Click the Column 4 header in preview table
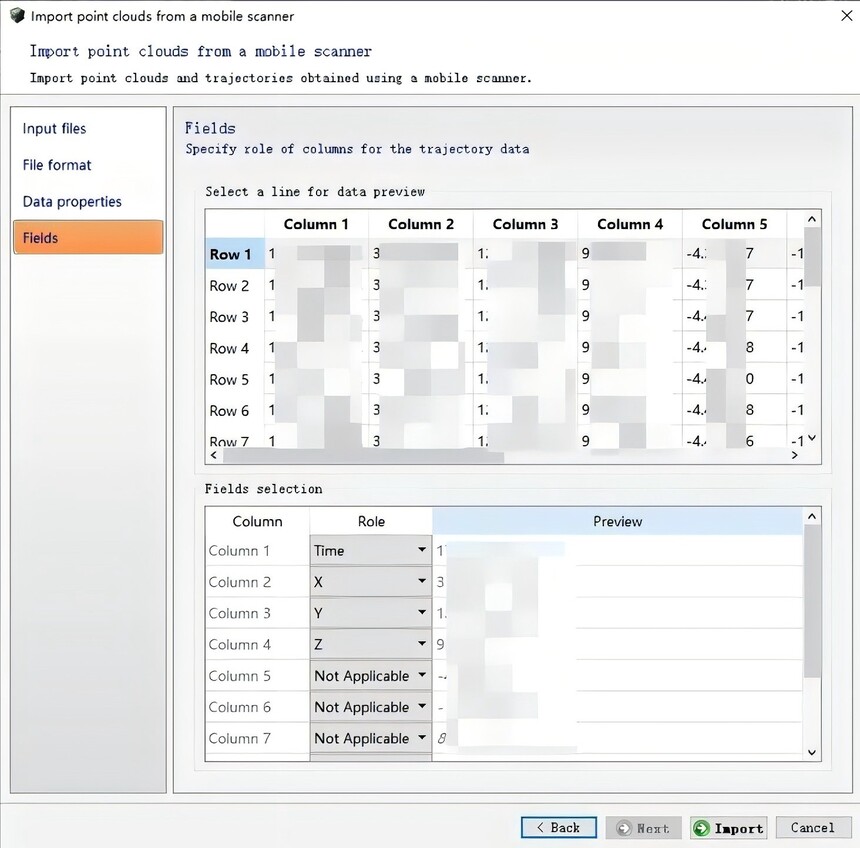 pyautogui.click(x=630, y=224)
